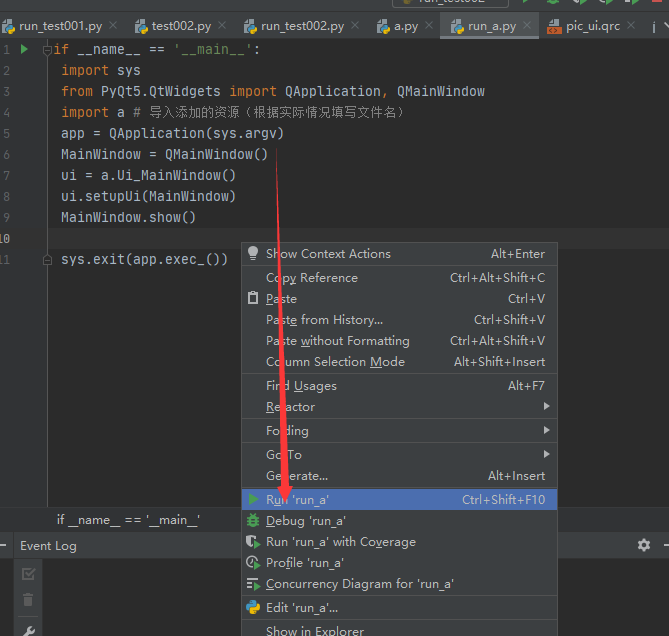The height and width of the screenshot is (636, 669).
Task: Select Debug 'run_a' menu item
Action: (399, 521)
